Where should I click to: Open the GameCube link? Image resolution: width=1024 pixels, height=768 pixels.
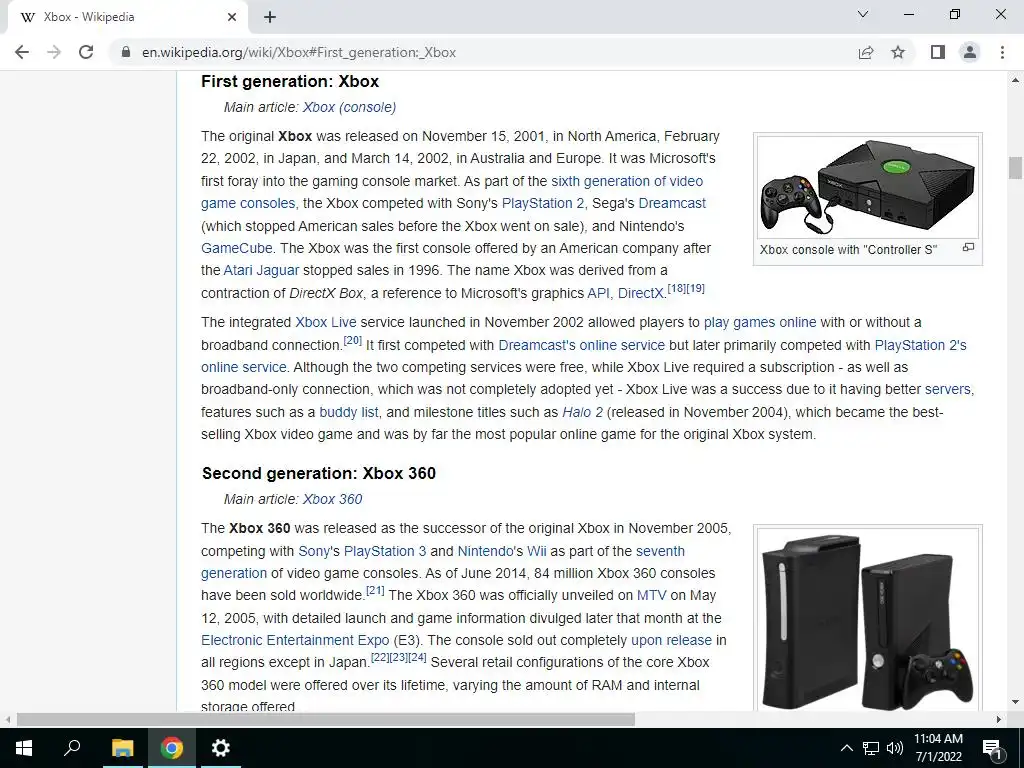(x=236, y=248)
